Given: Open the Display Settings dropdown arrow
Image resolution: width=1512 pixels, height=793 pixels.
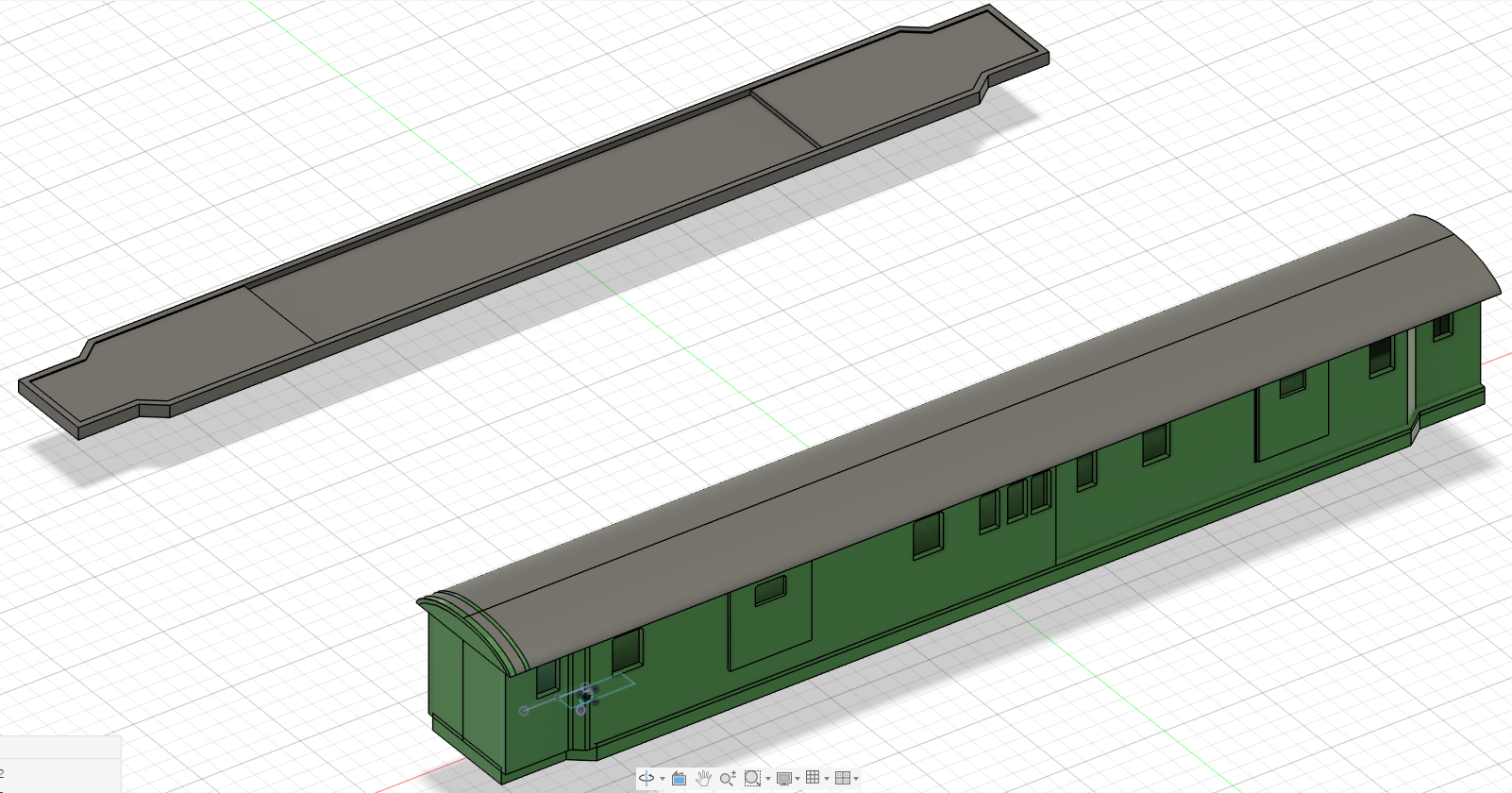Looking at the screenshot, I should [798, 779].
